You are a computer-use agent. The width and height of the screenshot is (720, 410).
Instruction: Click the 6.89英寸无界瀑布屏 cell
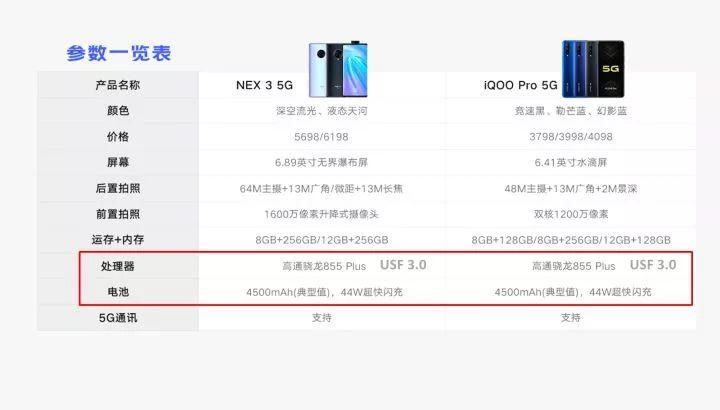[321, 163]
